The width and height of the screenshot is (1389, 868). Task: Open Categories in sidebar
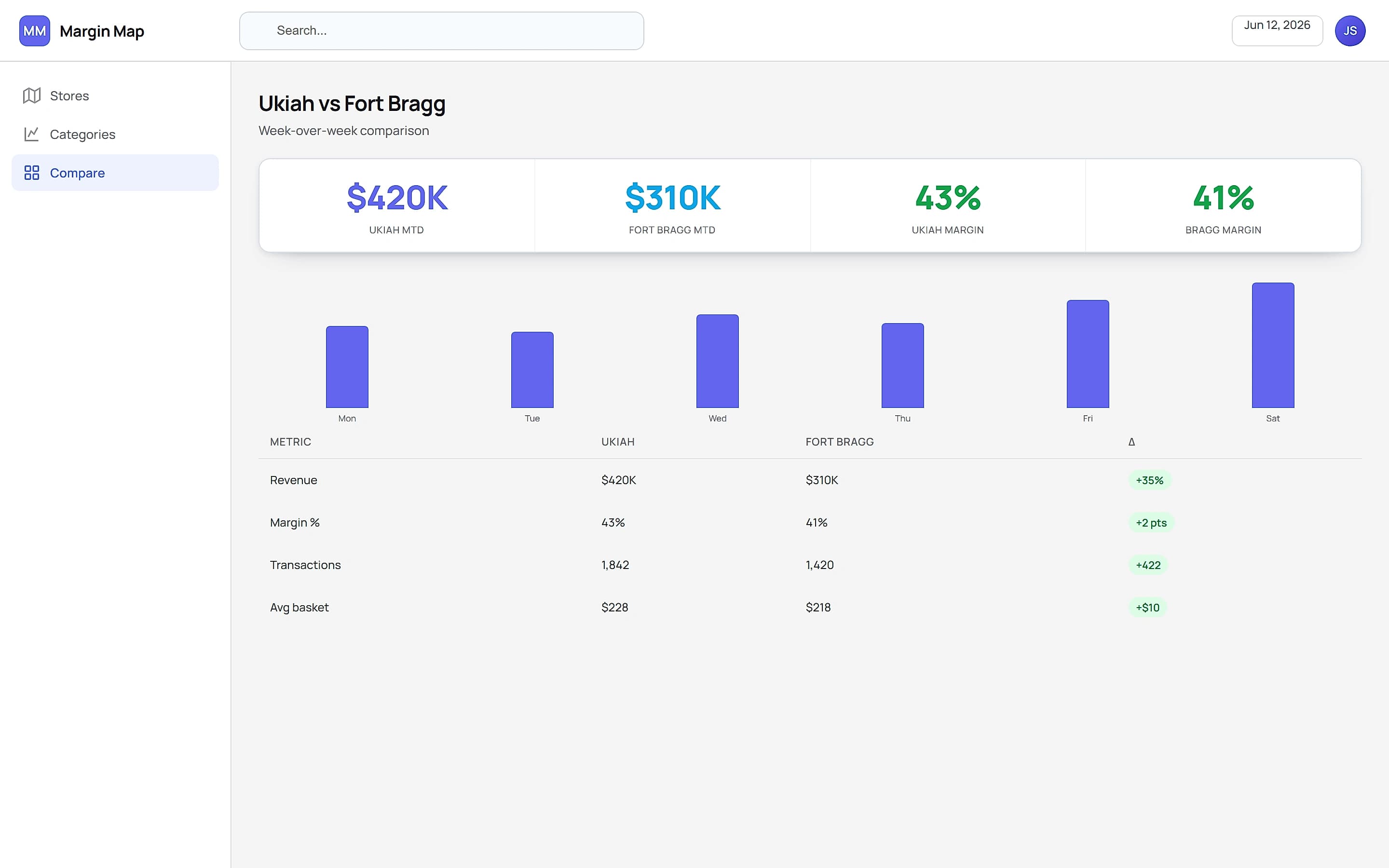(x=115, y=134)
